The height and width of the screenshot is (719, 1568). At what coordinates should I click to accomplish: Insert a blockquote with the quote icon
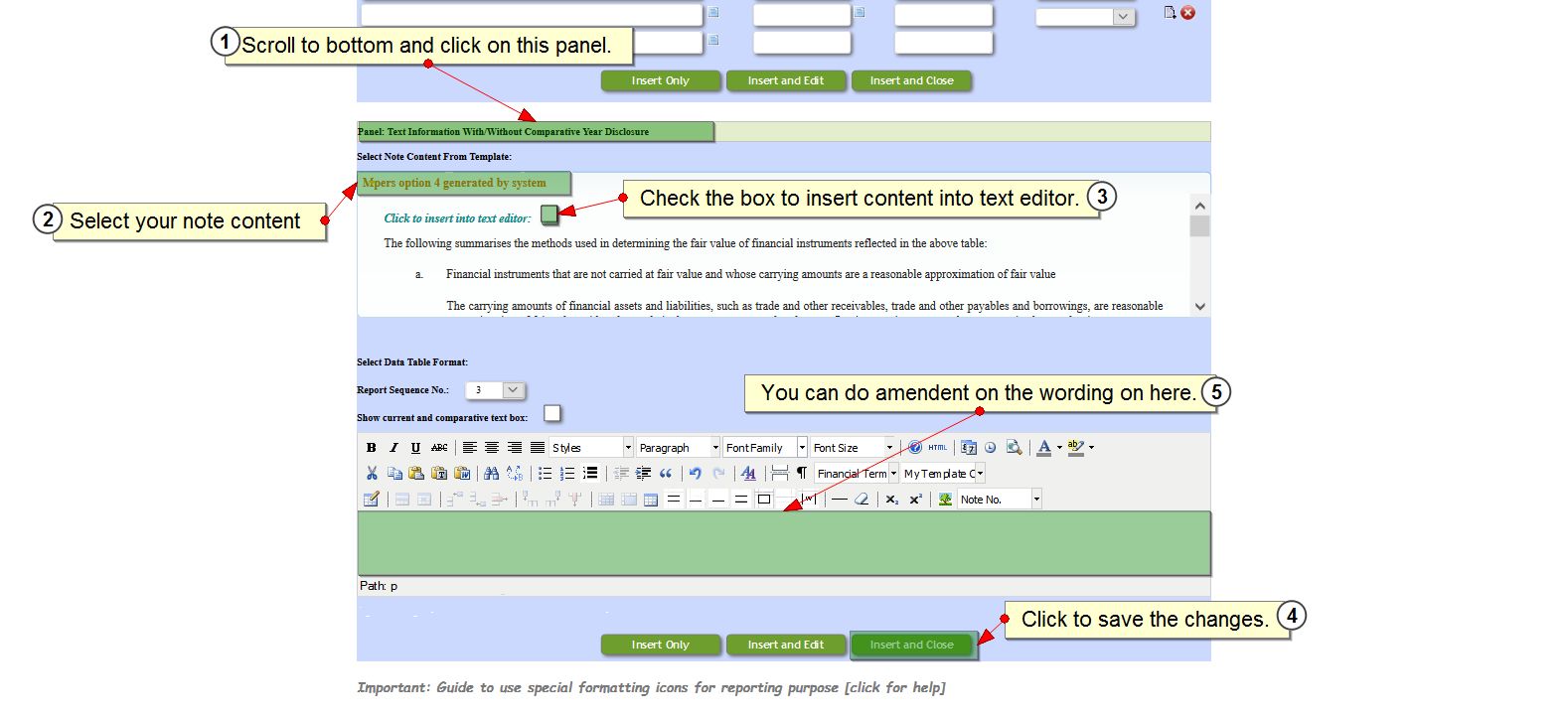(x=666, y=474)
